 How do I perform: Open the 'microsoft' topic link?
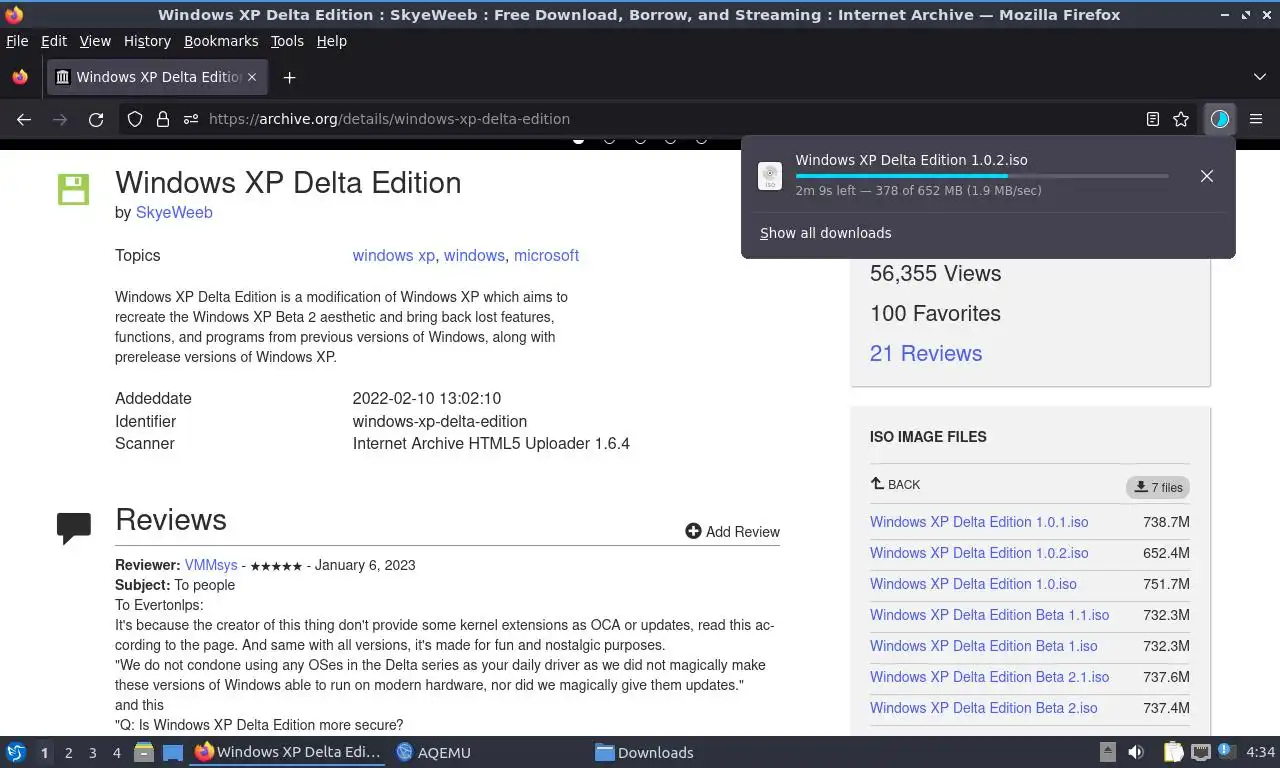coord(546,255)
